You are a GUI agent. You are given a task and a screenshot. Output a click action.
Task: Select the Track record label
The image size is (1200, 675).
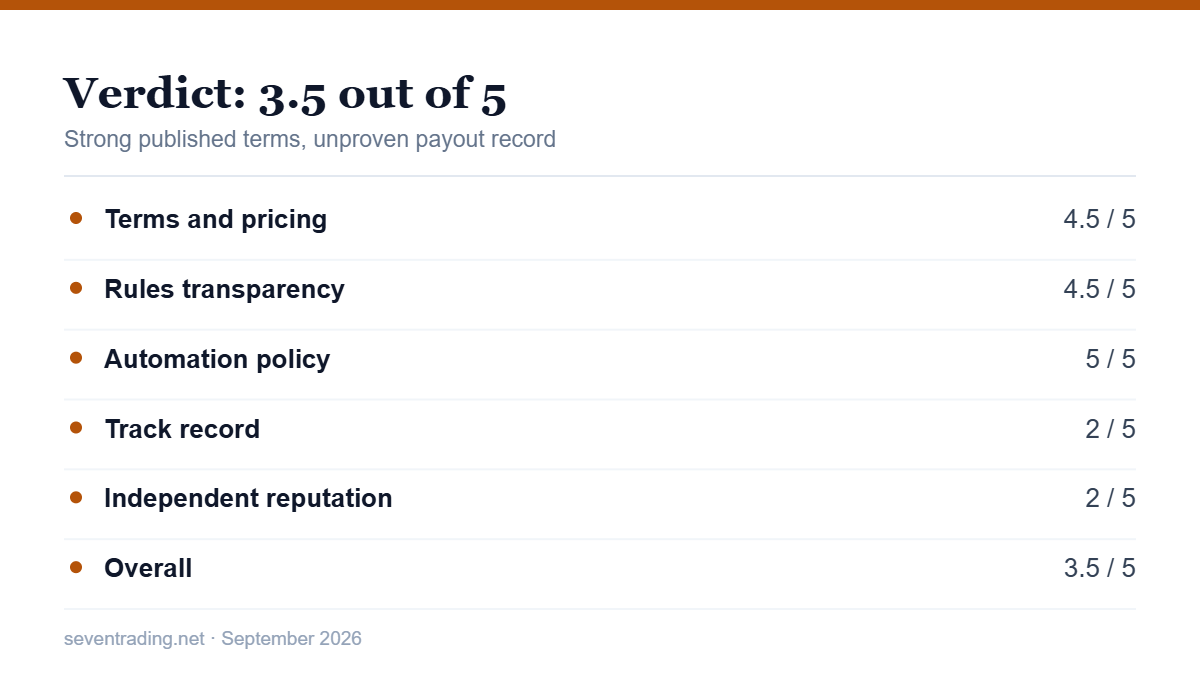click(182, 429)
